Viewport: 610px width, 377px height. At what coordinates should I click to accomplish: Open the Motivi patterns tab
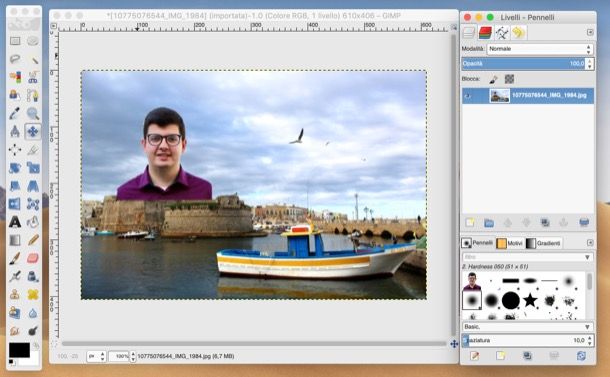(x=509, y=243)
